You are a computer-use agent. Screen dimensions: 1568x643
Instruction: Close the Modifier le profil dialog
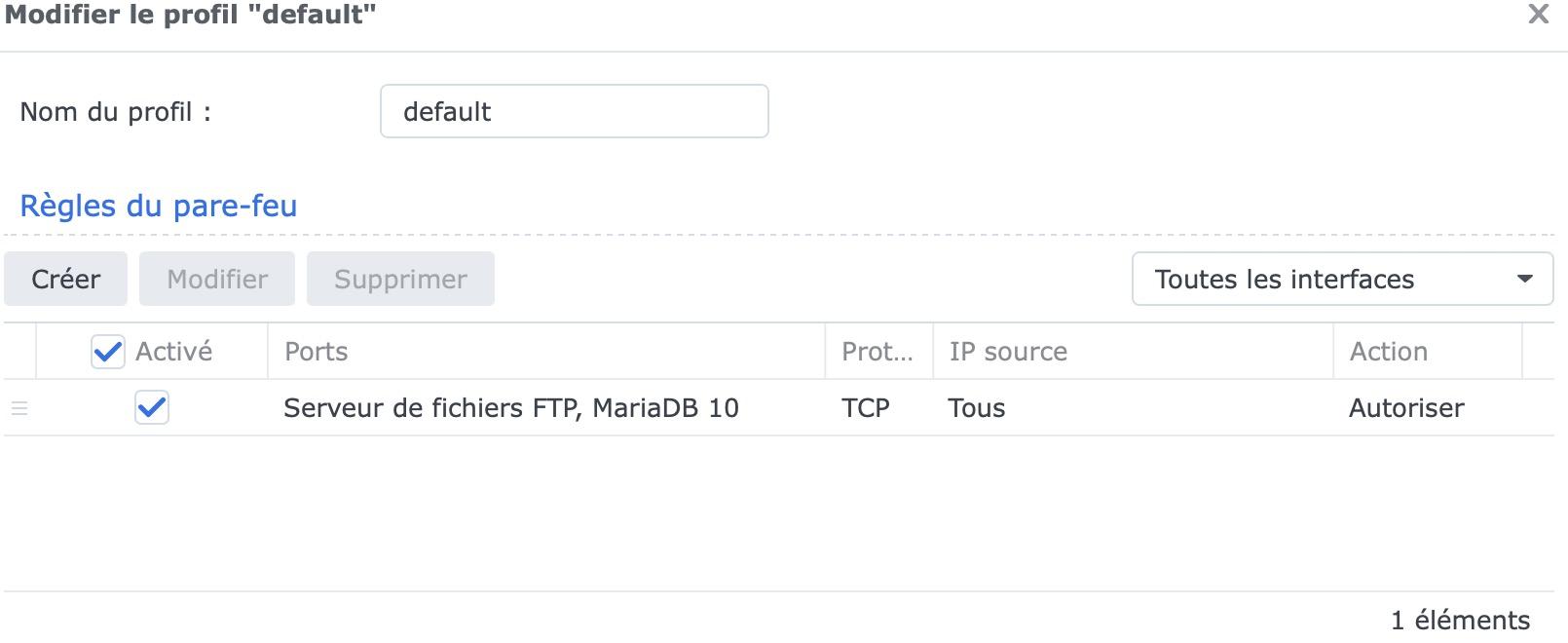click(x=1538, y=15)
